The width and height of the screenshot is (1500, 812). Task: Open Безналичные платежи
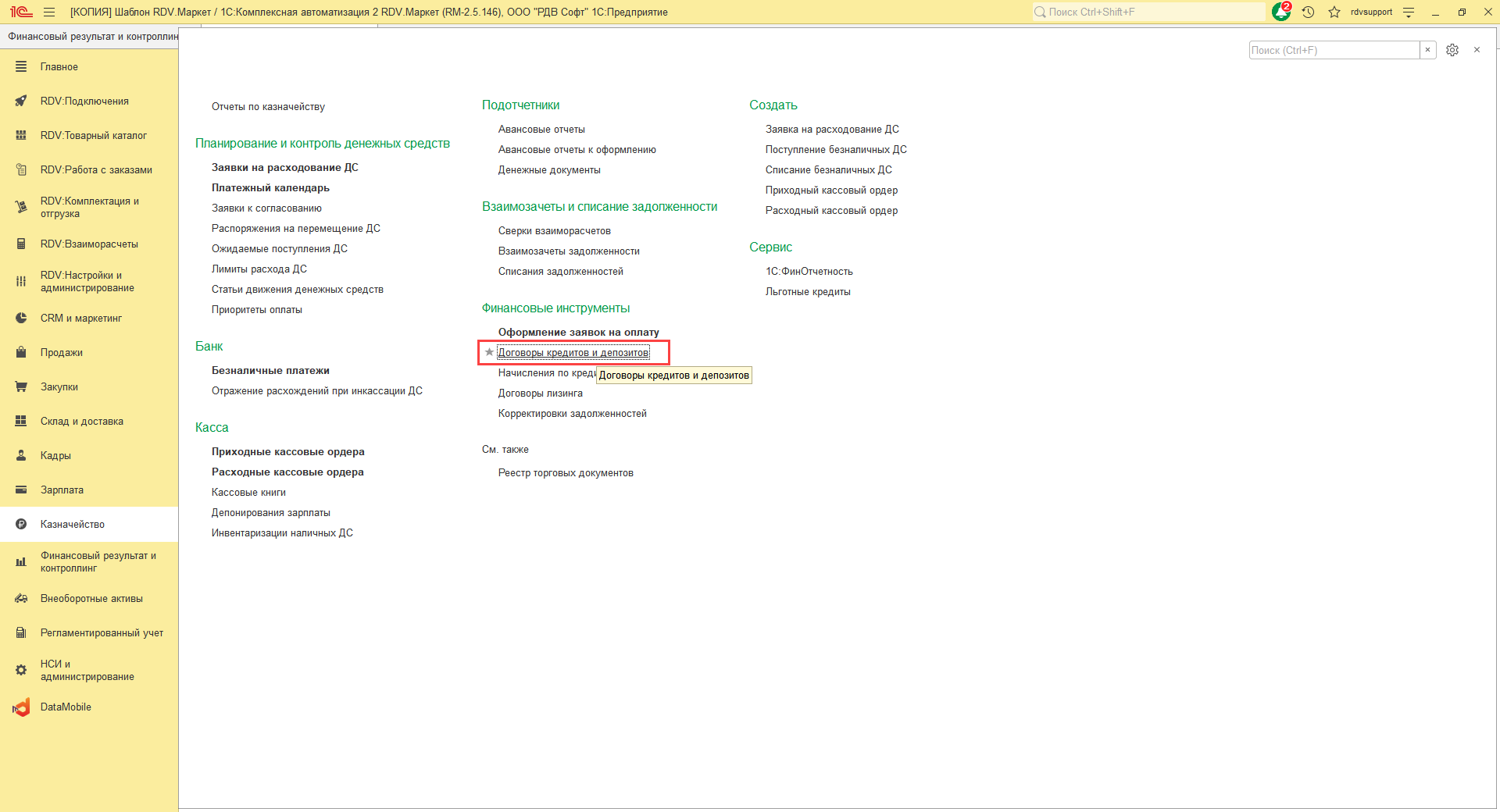270,371
